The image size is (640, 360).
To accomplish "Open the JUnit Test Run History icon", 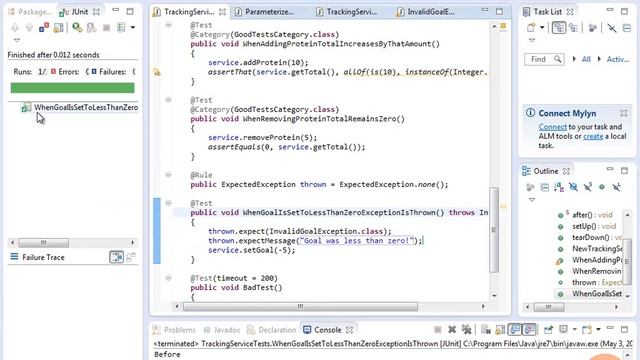I will [x=121, y=27].
